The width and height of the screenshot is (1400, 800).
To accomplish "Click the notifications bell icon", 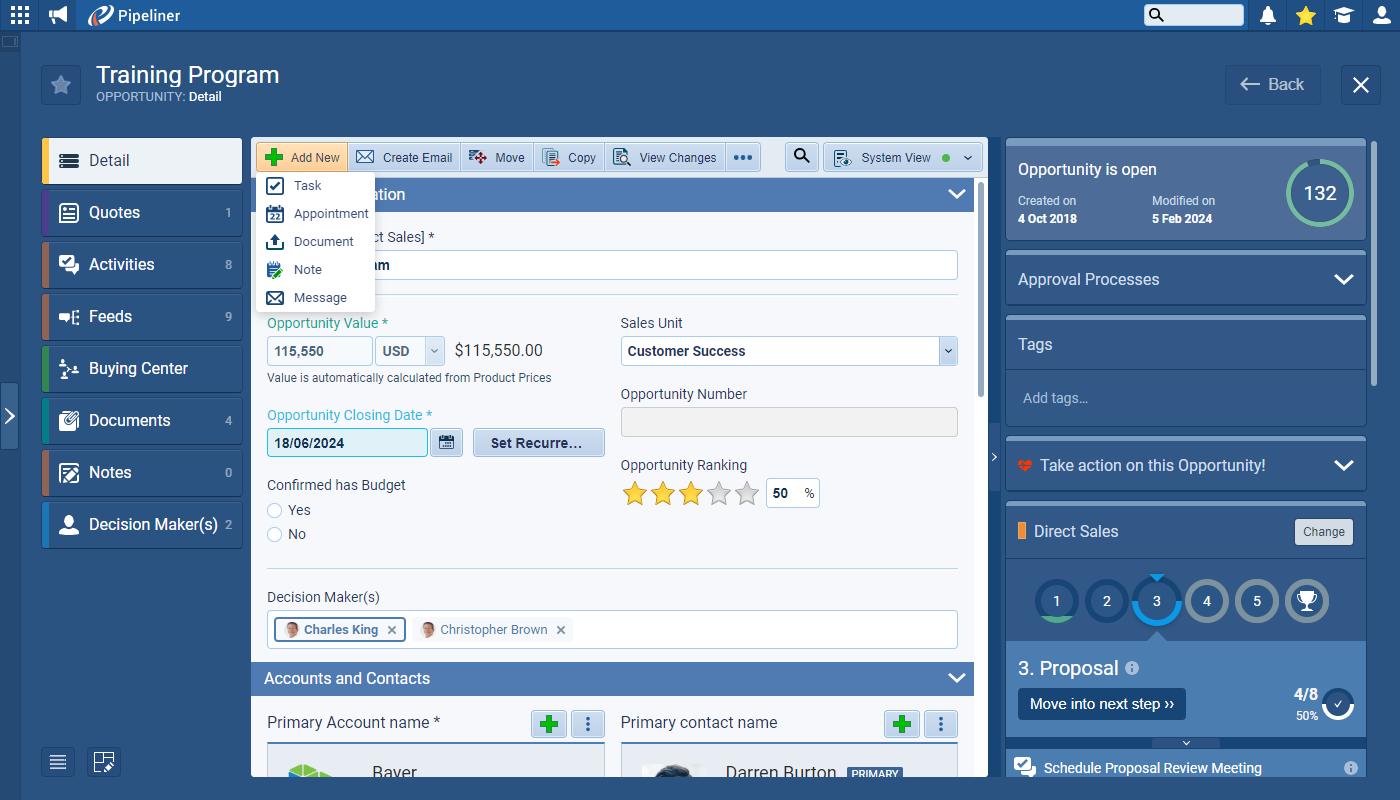I will click(1268, 15).
